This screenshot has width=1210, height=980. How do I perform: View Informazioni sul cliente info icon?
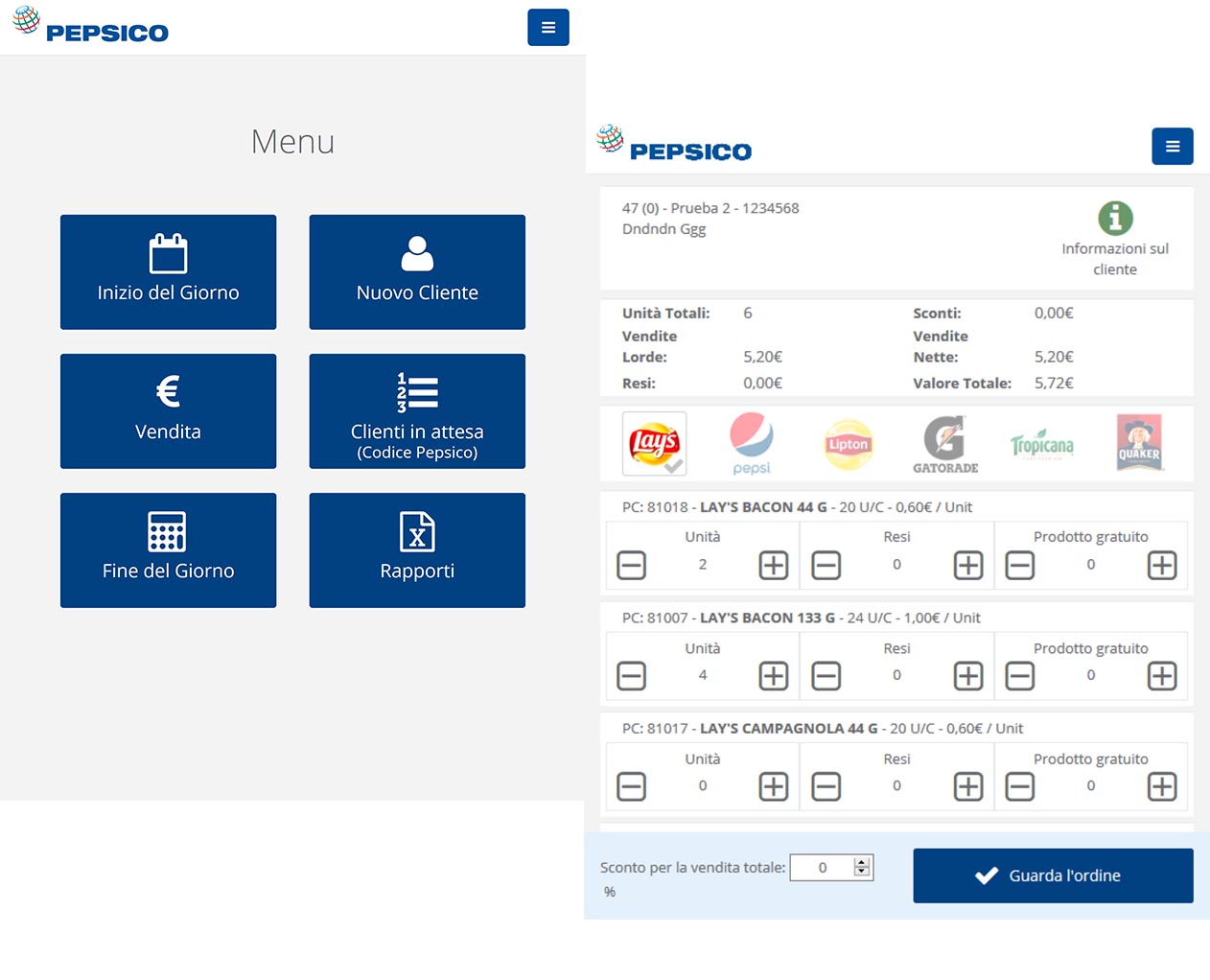(x=1115, y=219)
